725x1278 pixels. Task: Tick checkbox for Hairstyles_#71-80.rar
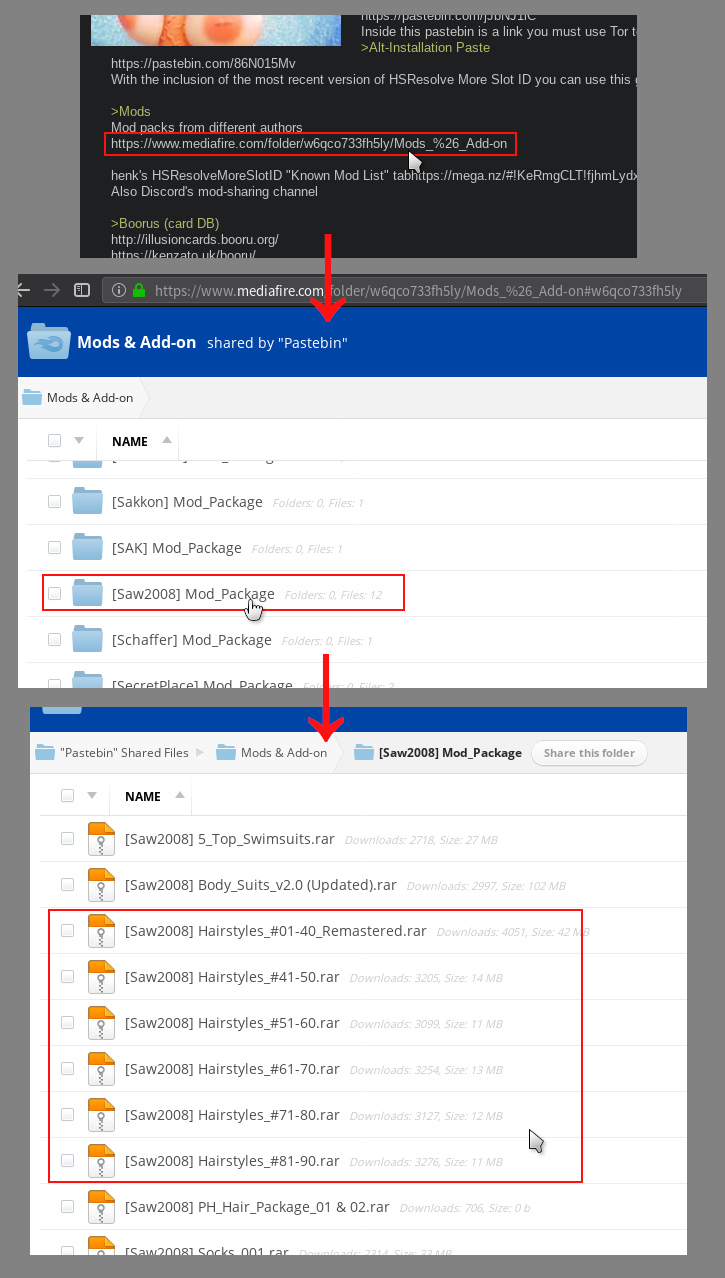(x=67, y=1115)
